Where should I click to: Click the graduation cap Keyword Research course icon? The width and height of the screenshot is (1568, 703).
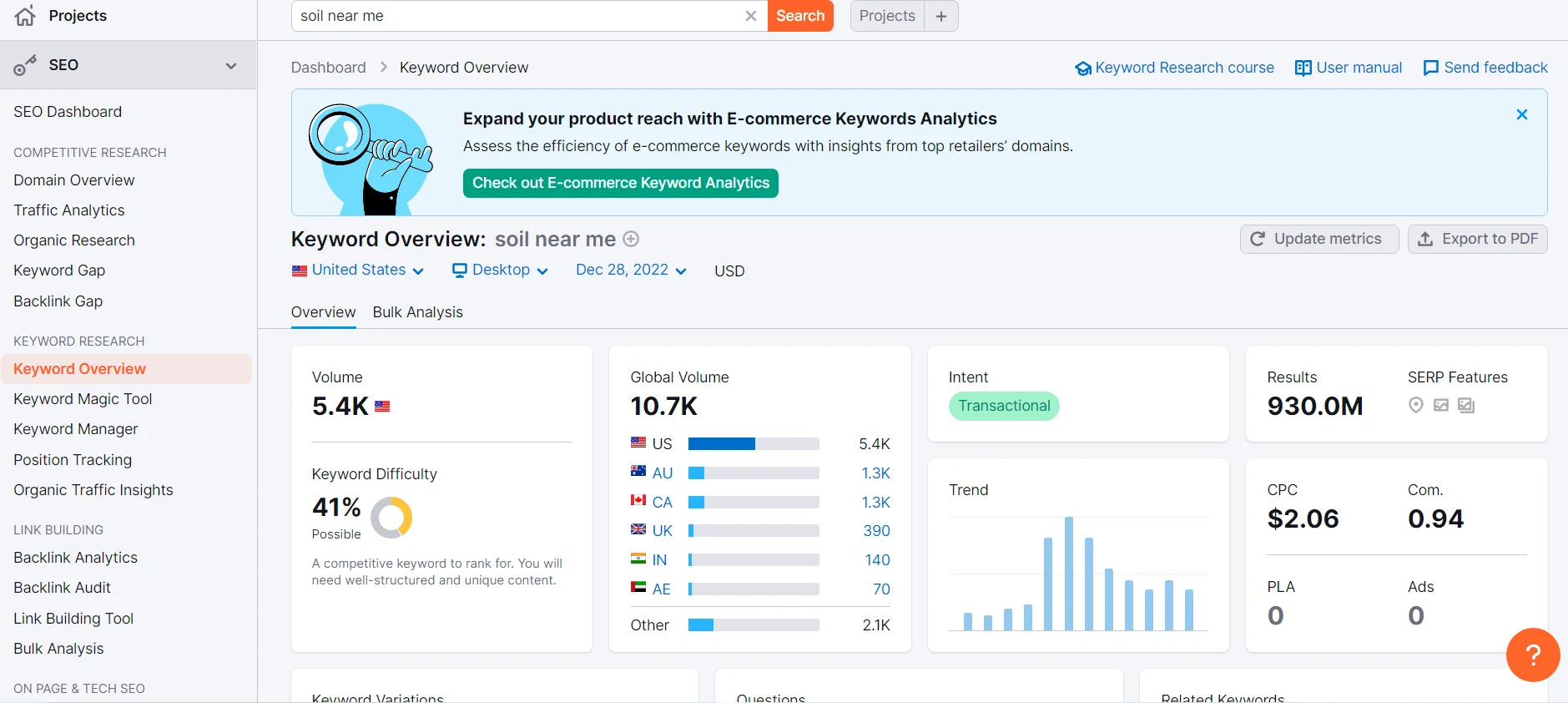pos(1083,68)
